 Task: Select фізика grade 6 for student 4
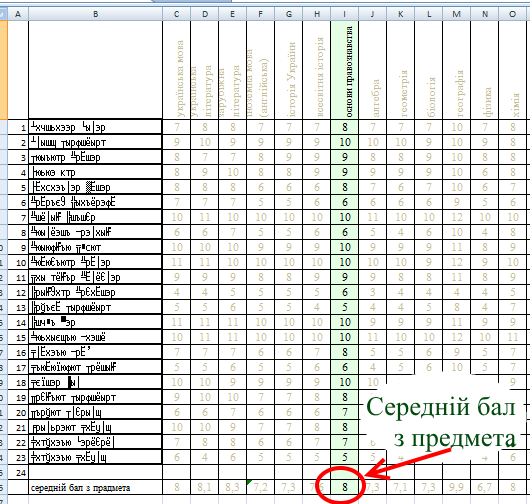pyautogui.click(x=485, y=172)
